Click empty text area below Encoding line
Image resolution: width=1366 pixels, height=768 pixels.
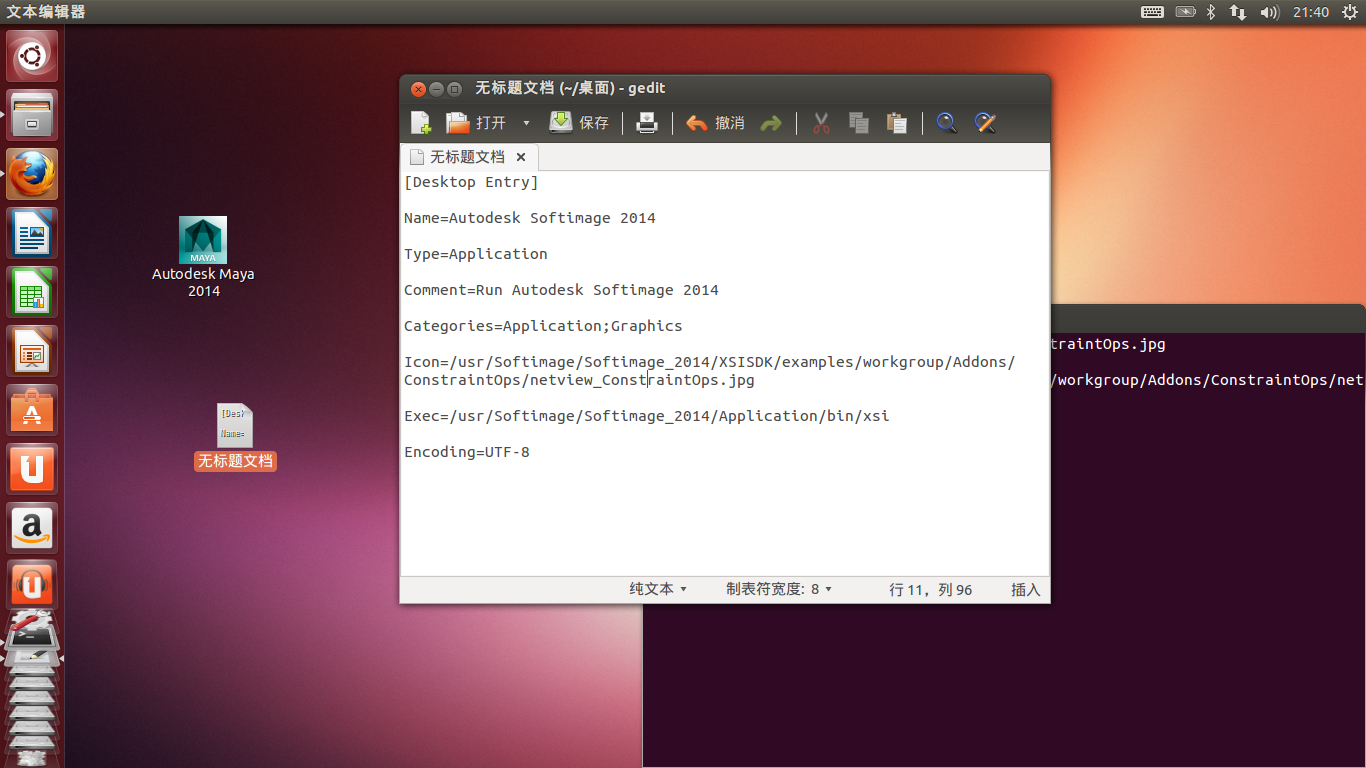coord(724,520)
